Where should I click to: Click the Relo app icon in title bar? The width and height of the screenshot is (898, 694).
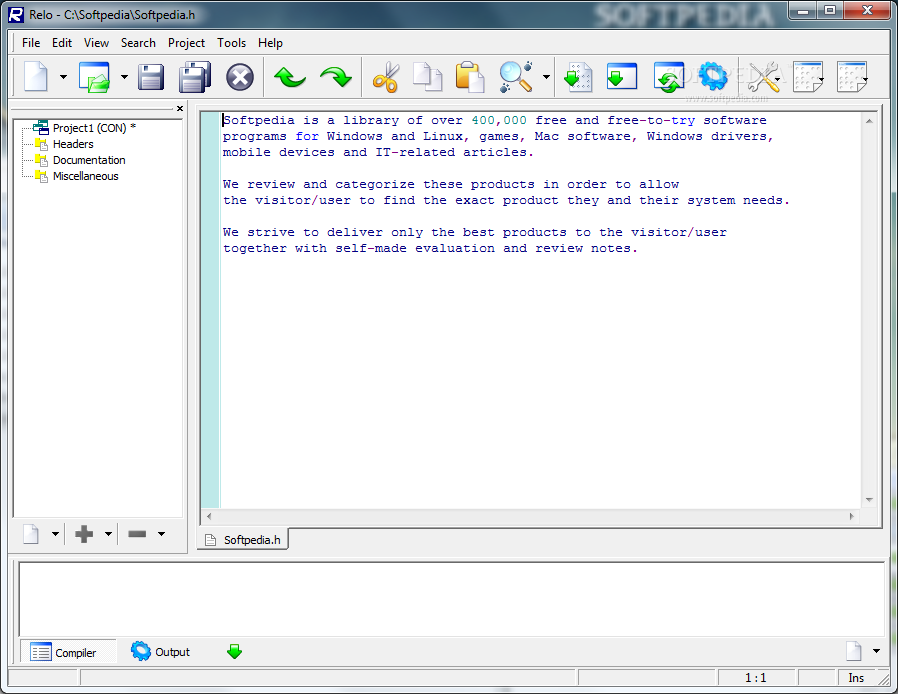coord(16,14)
